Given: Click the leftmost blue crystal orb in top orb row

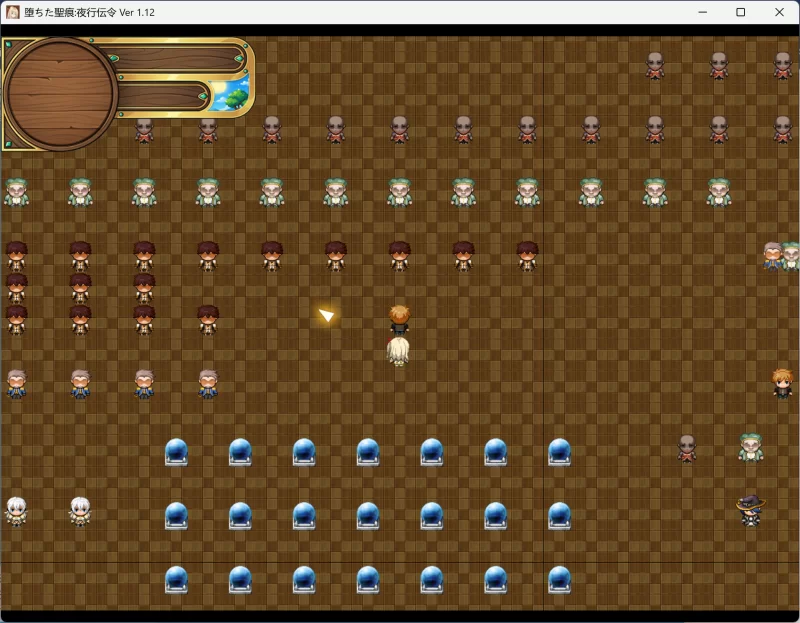Looking at the screenshot, I should [x=177, y=452].
